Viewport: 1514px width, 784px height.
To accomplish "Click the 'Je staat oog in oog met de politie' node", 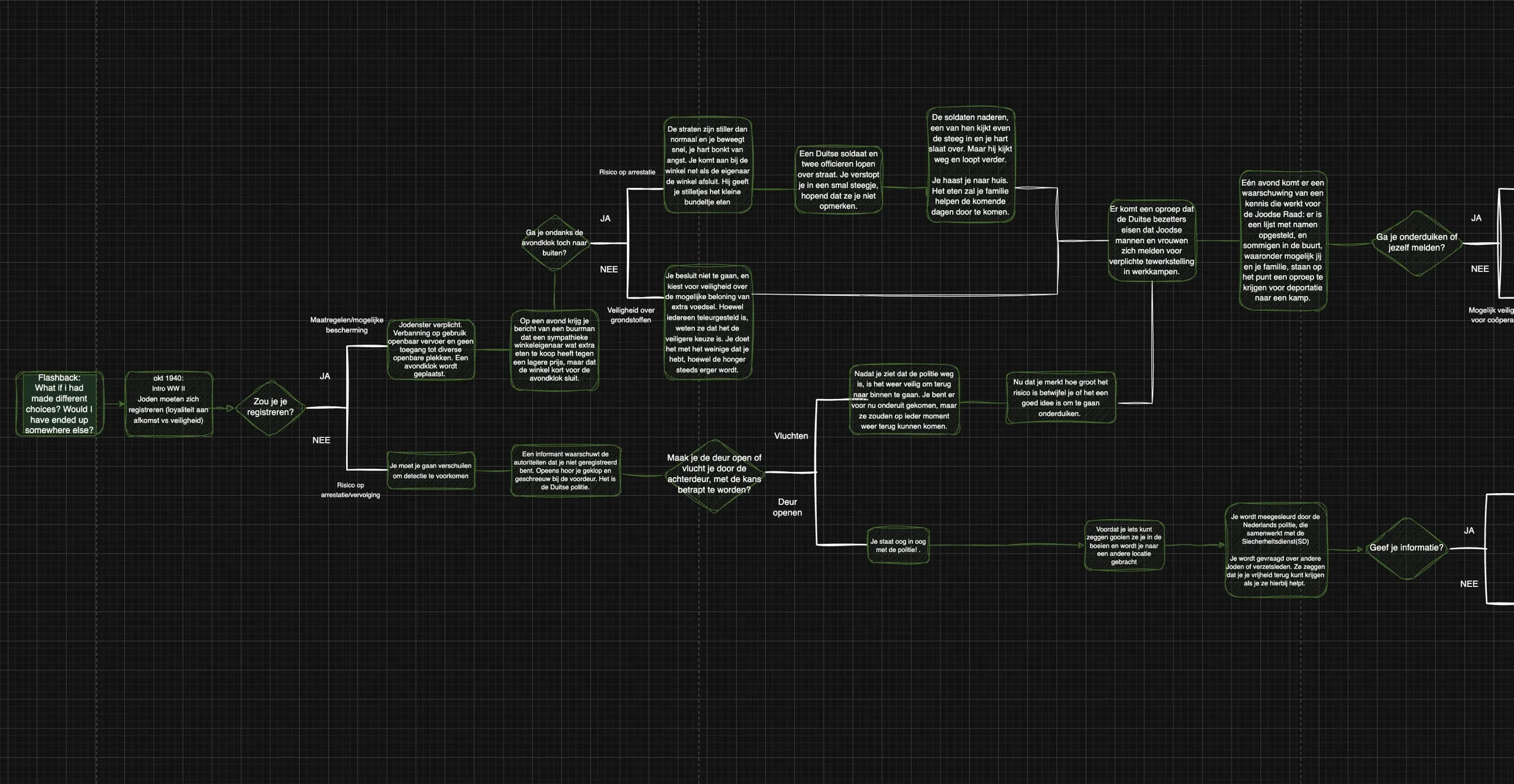I will click(898, 546).
